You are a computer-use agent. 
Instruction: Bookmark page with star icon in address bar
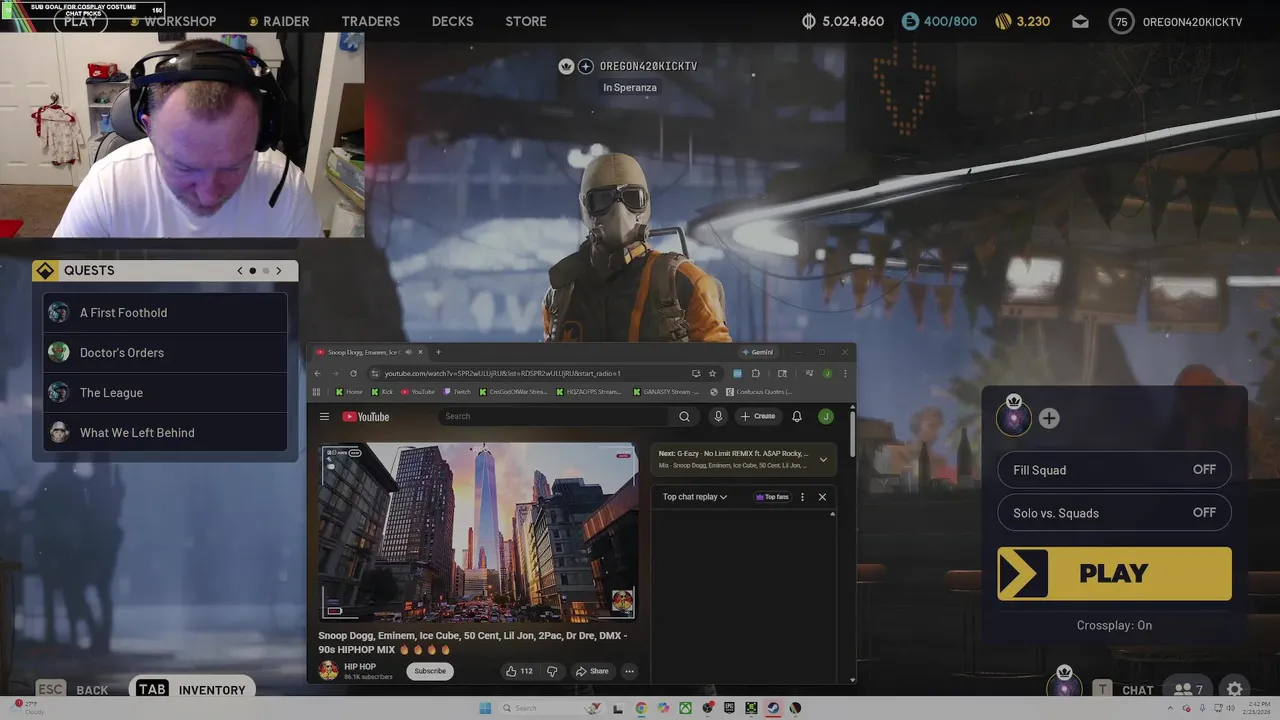pos(712,373)
